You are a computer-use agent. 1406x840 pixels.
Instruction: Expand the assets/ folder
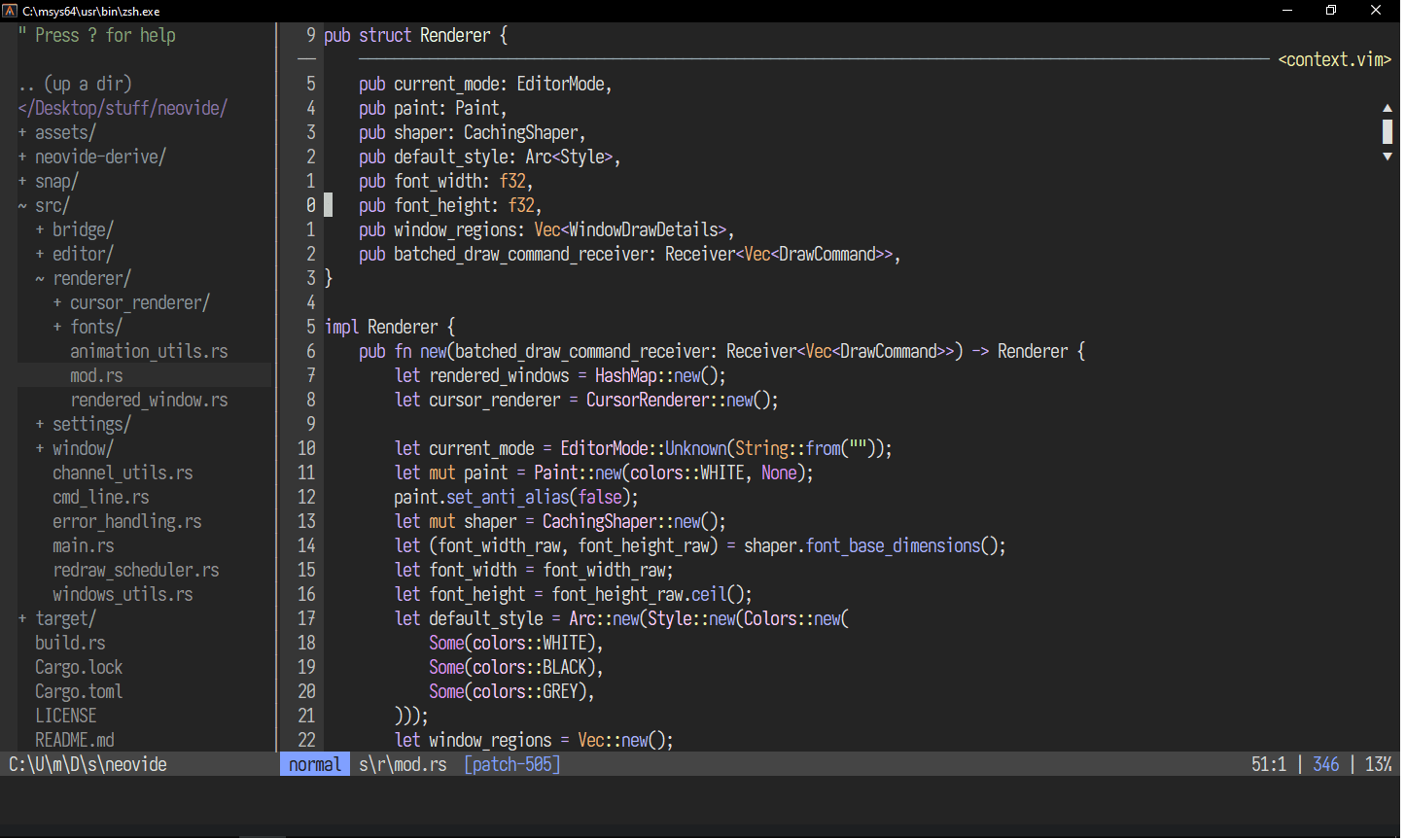tap(64, 132)
